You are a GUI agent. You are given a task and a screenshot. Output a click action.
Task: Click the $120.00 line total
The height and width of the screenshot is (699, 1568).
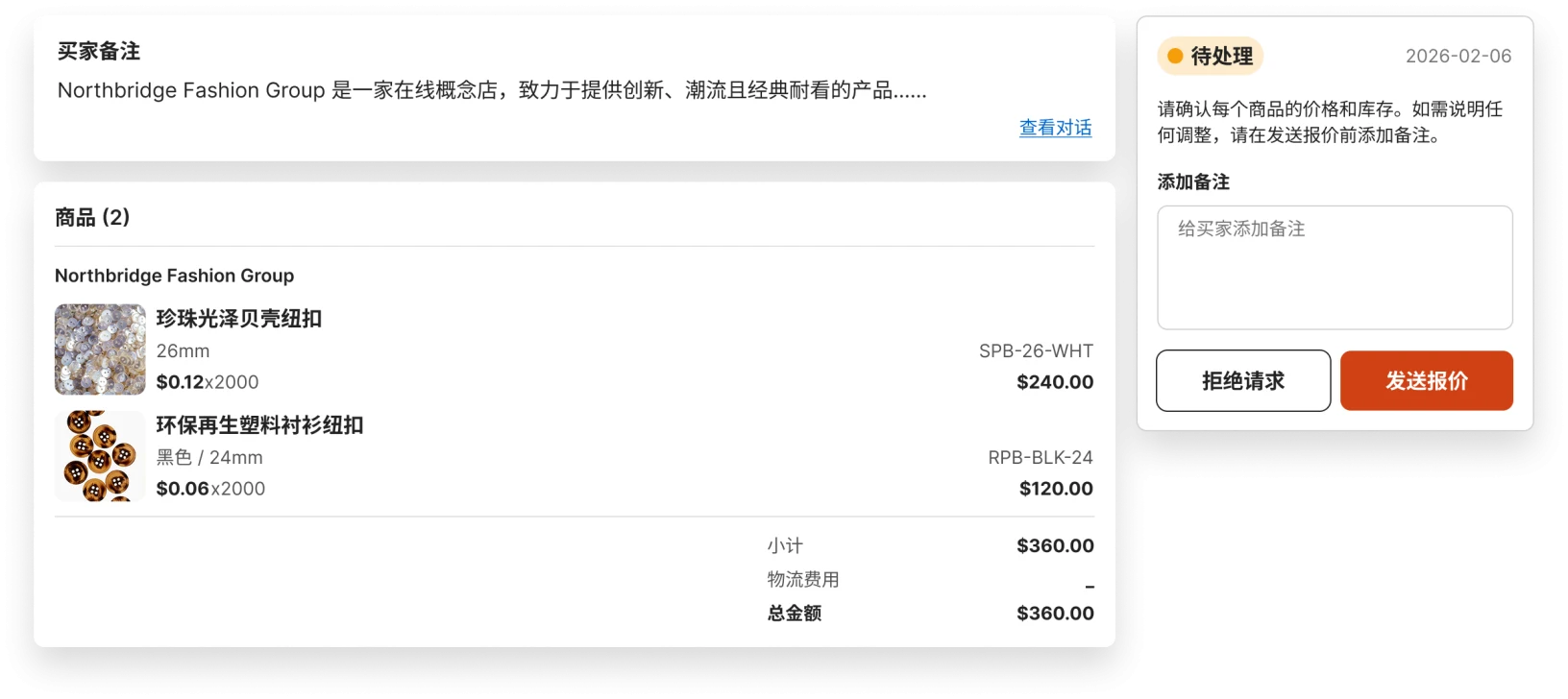click(x=1056, y=489)
